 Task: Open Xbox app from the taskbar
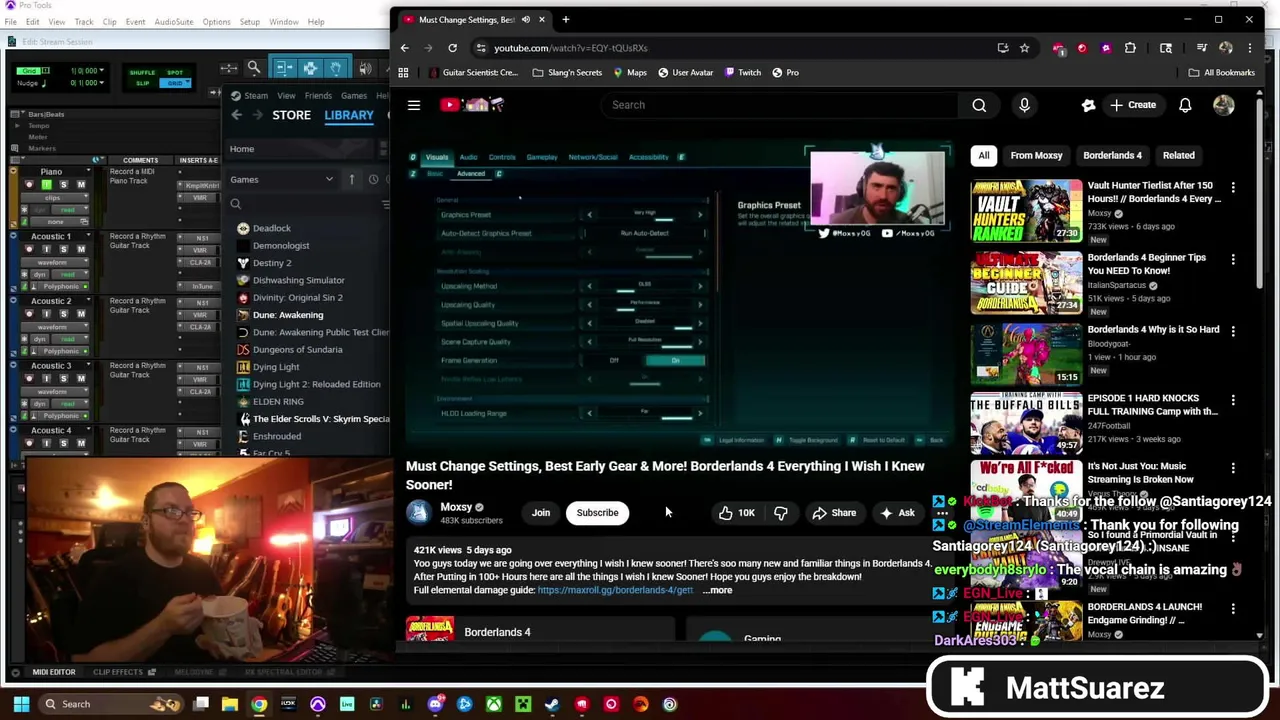pyautogui.click(x=494, y=704)
